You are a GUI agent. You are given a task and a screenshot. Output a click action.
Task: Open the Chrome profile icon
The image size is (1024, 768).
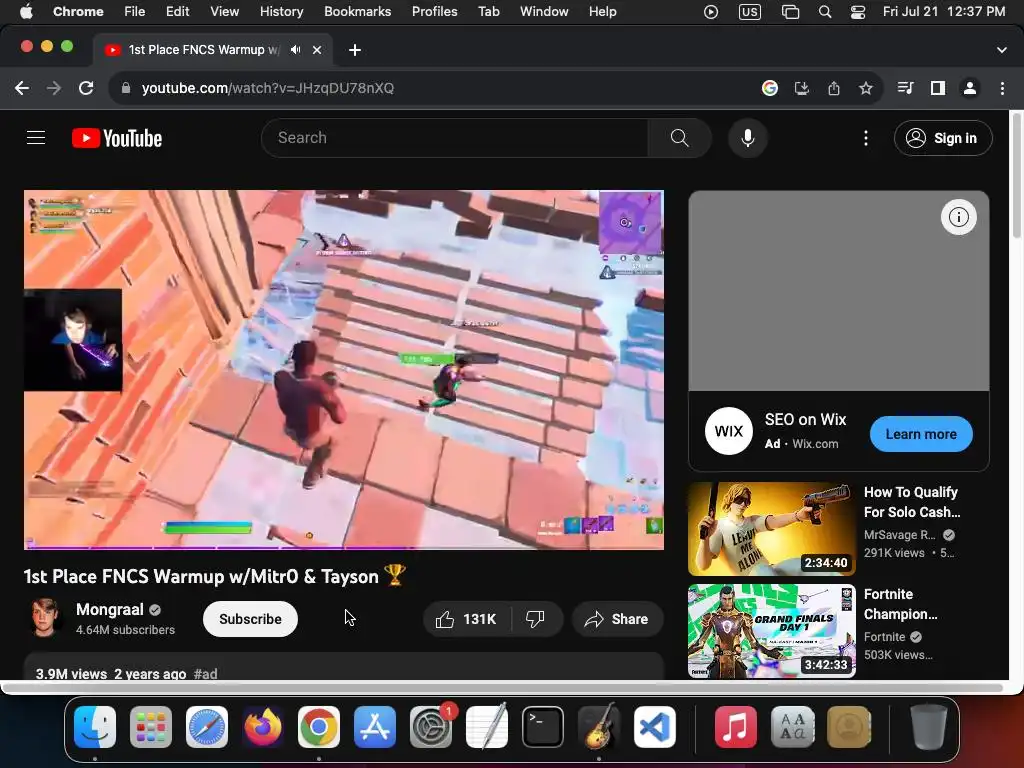[x=970, y=88]
